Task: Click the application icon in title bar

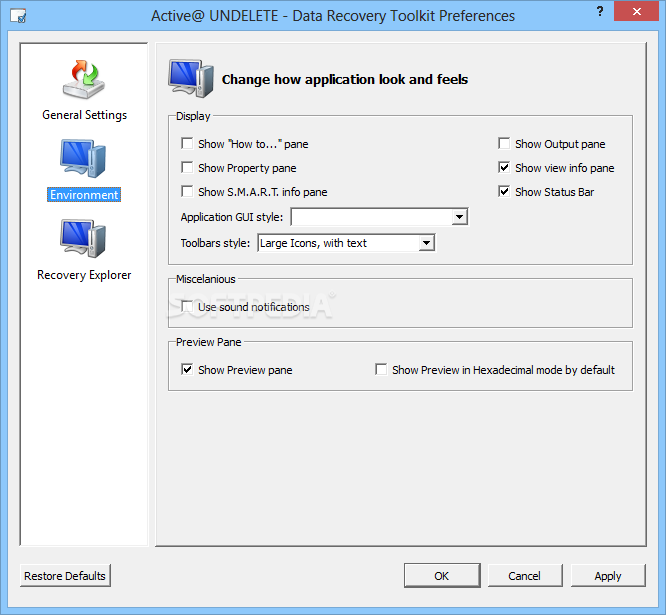Action: coord(18,16)
